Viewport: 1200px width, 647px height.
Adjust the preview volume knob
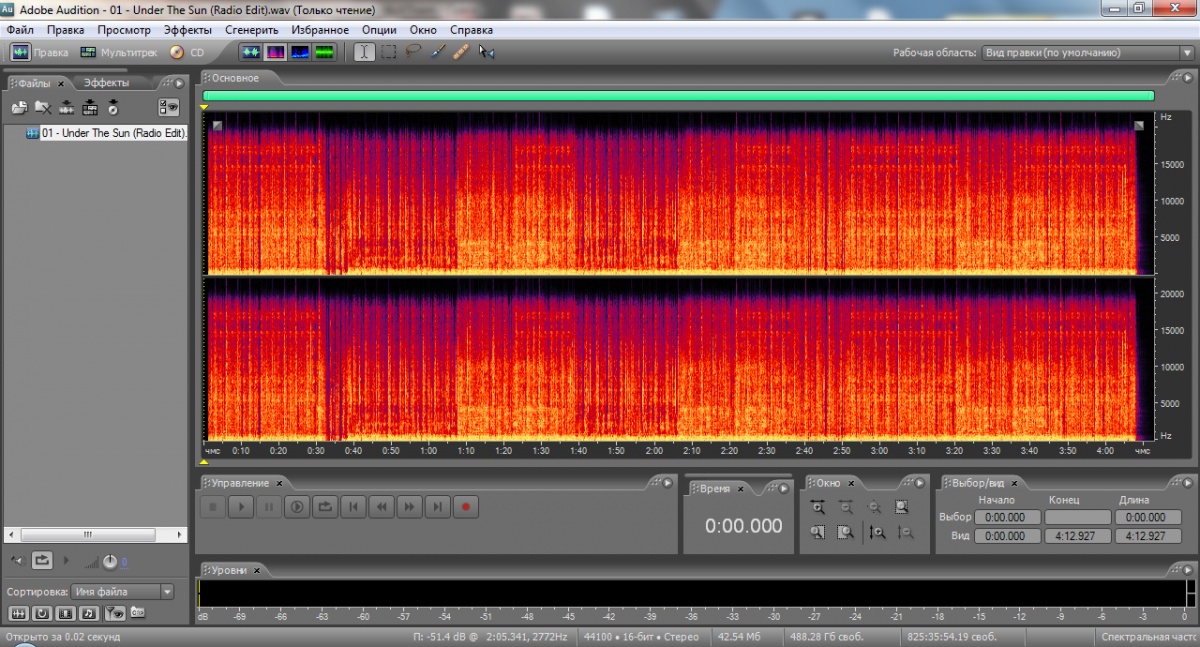pyautogui.click(x=110, y=561)
